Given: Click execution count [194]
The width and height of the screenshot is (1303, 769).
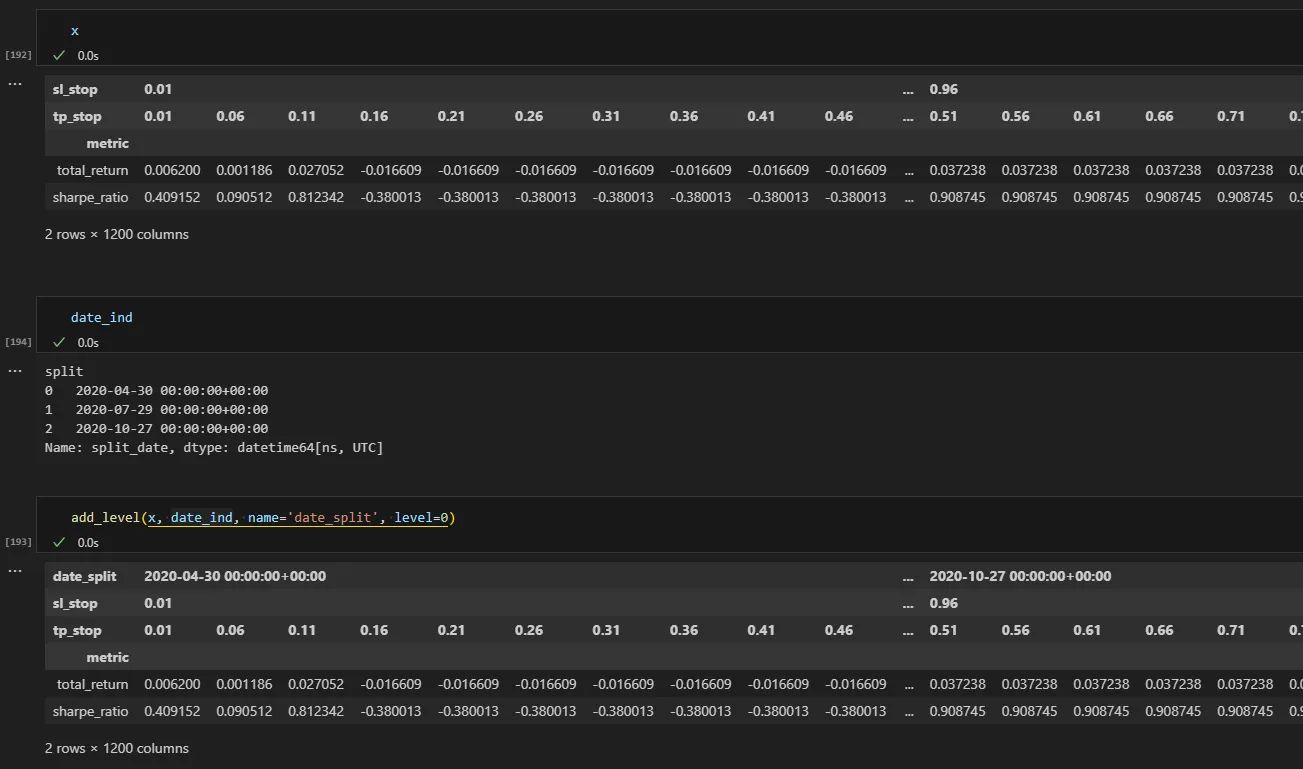Looking at the screenshot, I should point(18,342).
